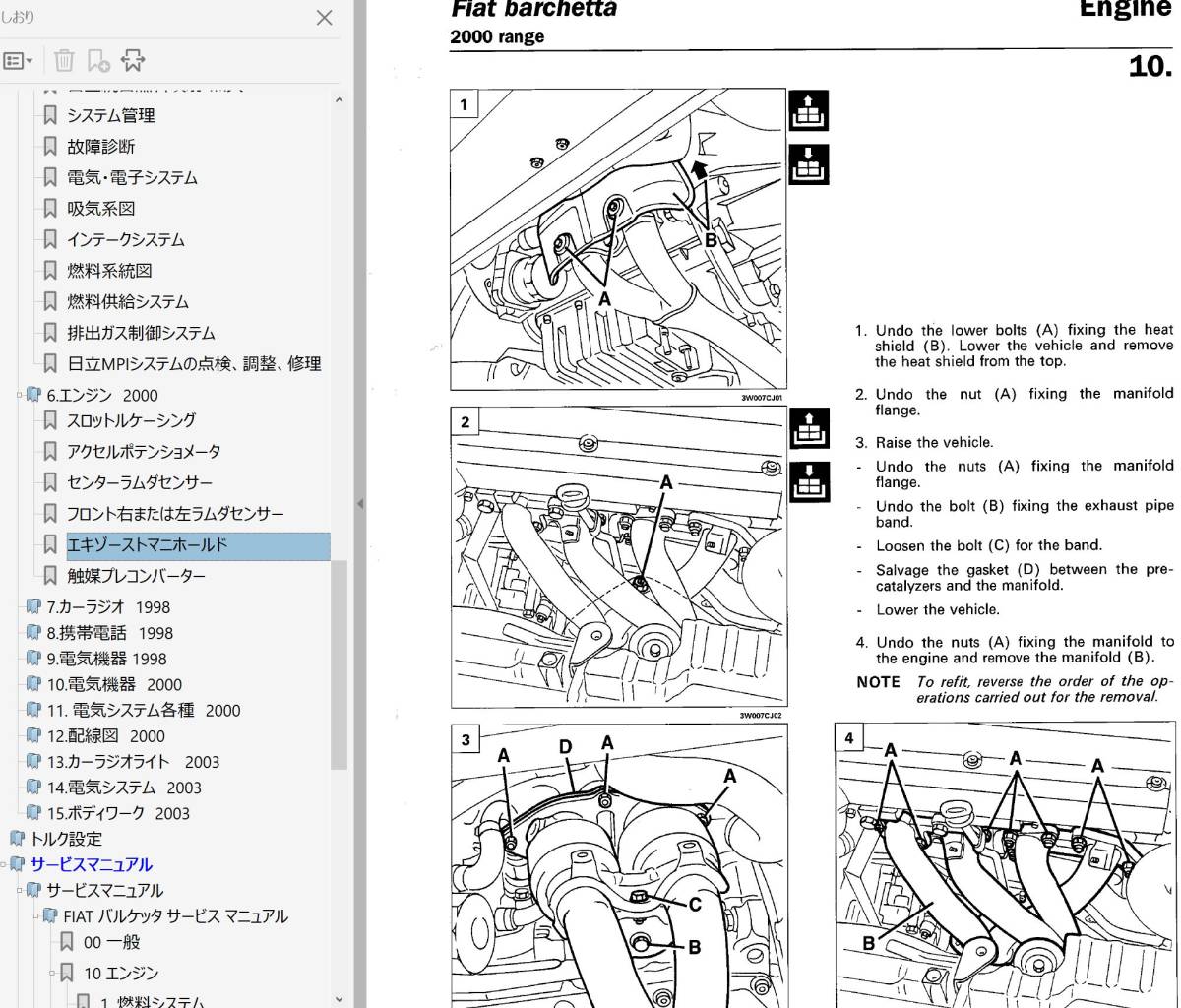1181x1008 pixels.
Task: Open the bookmarks options menu
Action: [x=17, y=61]
